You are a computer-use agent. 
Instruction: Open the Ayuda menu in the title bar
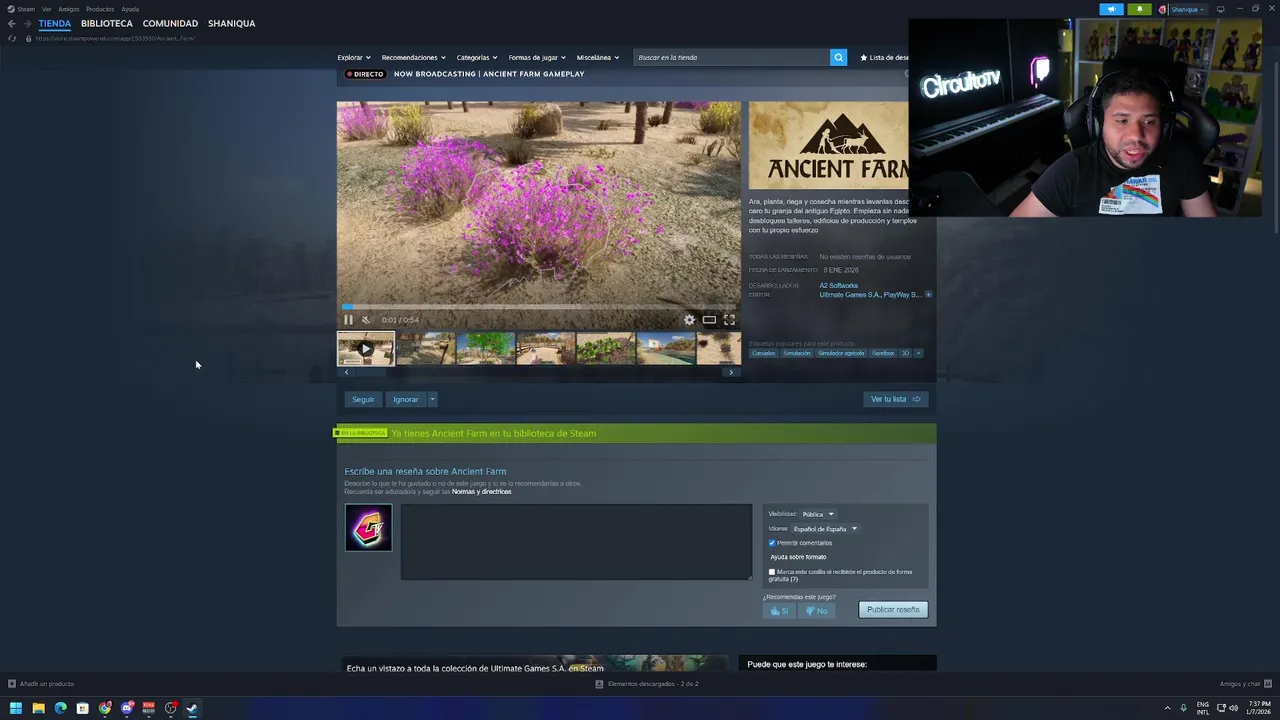(x=130, y=9)
